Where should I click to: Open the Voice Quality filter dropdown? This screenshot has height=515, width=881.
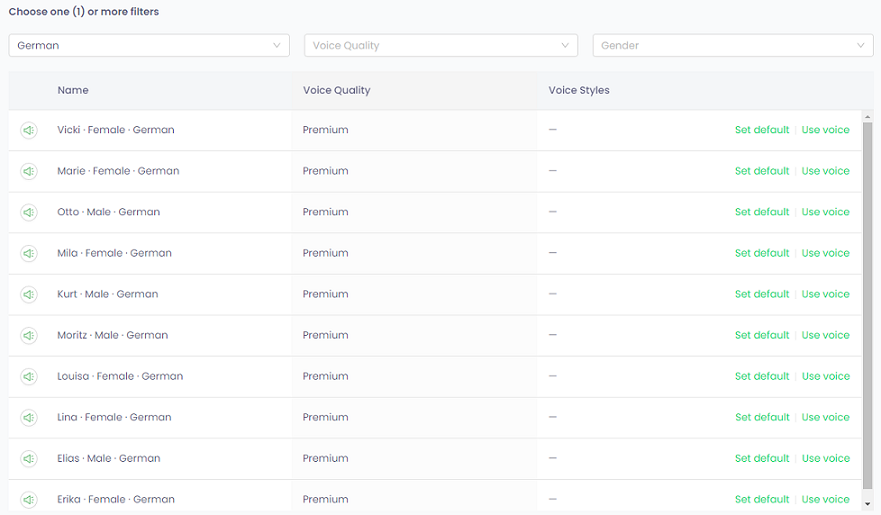(x=441, y=45)
